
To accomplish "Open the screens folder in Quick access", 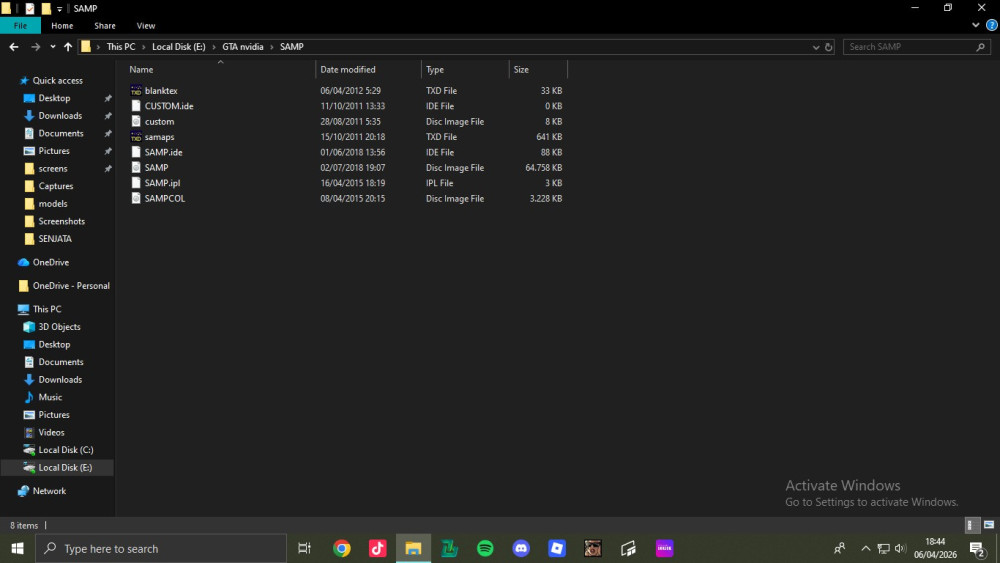I will click(x=52, y=168).
